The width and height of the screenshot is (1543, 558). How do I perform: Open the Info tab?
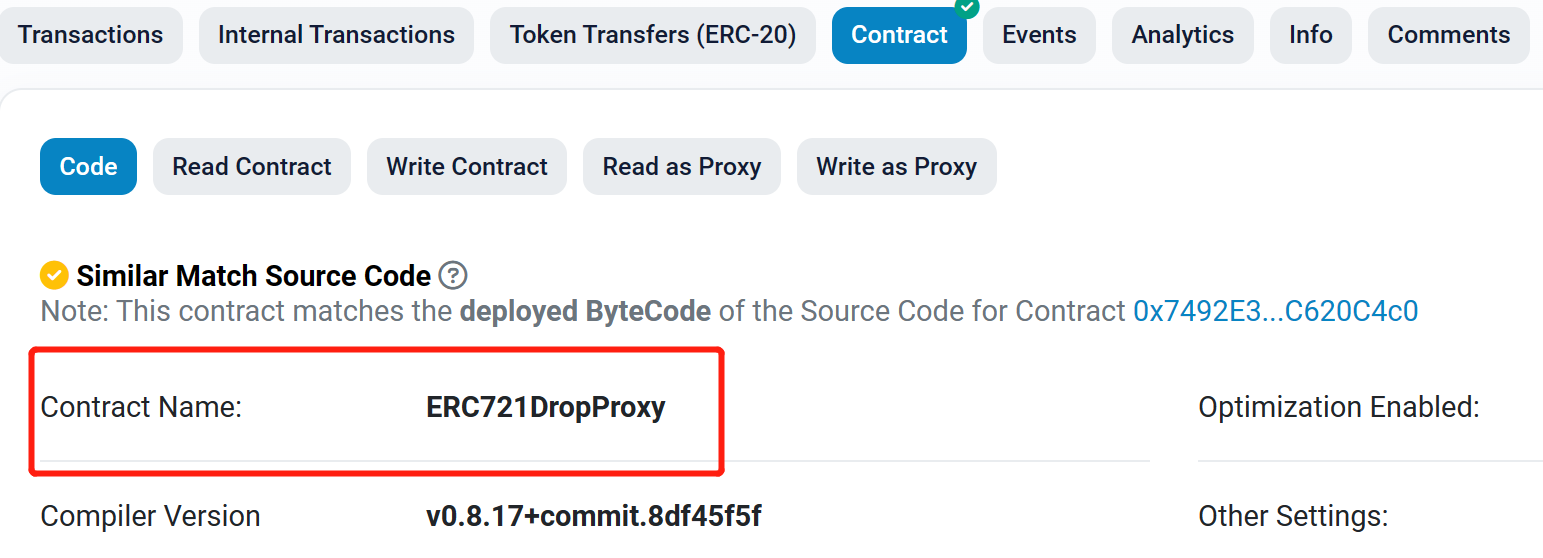(1310, 35)
